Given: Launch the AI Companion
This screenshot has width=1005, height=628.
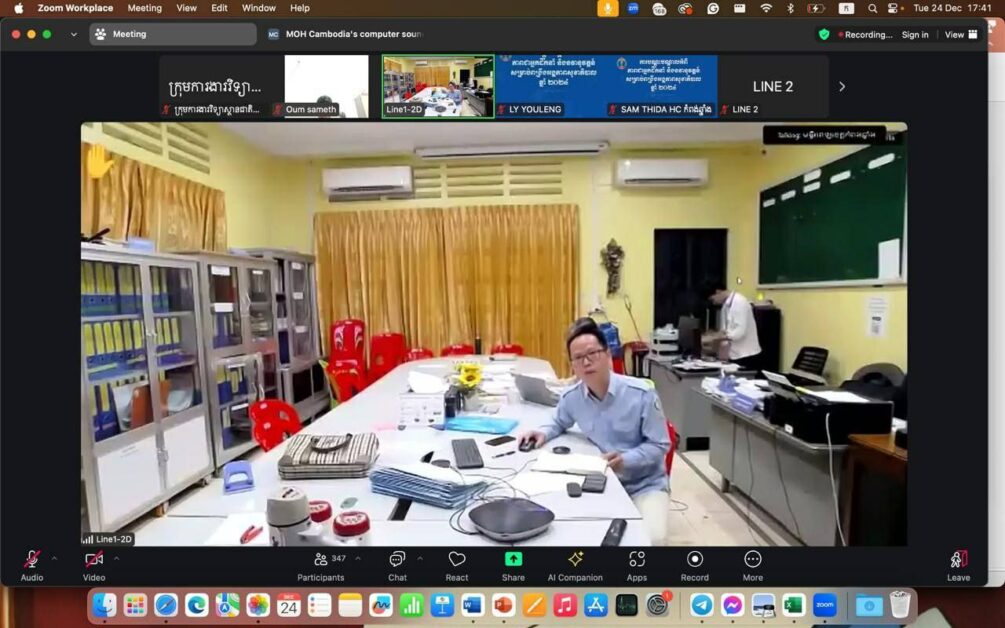Looking at the screenshot, I should pyautogui.click(x=575, y=561).
